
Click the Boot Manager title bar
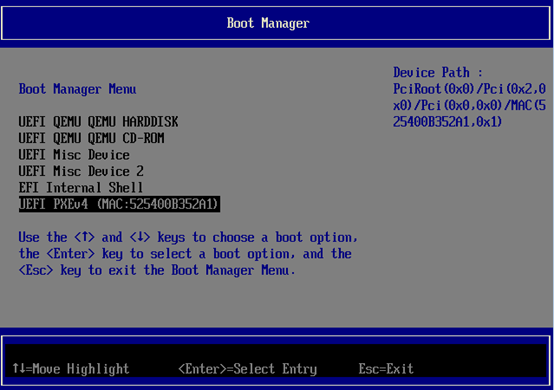click(x=276, y=23)
